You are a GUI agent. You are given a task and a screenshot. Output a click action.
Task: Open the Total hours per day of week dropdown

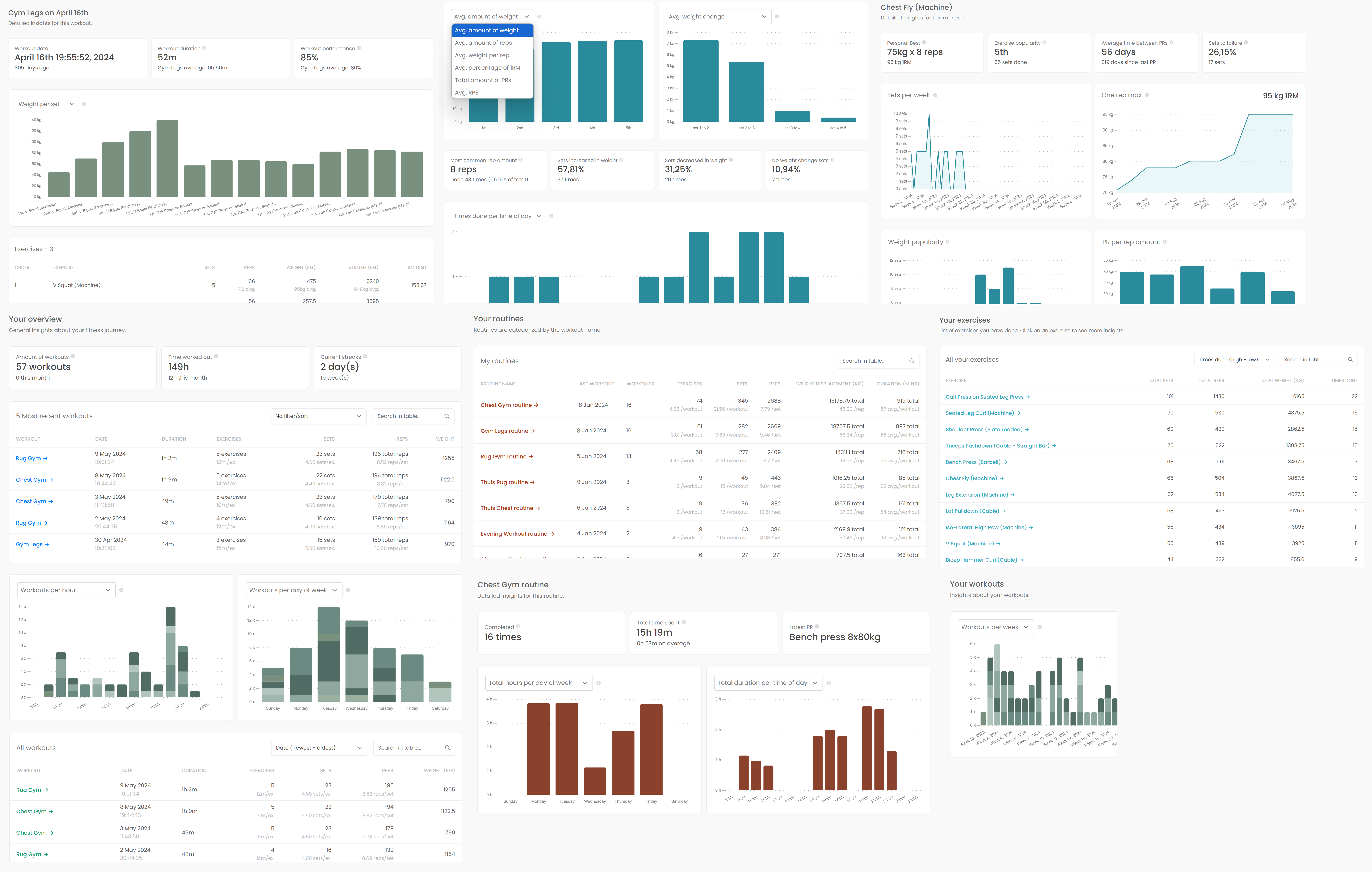tap(538, 682)
